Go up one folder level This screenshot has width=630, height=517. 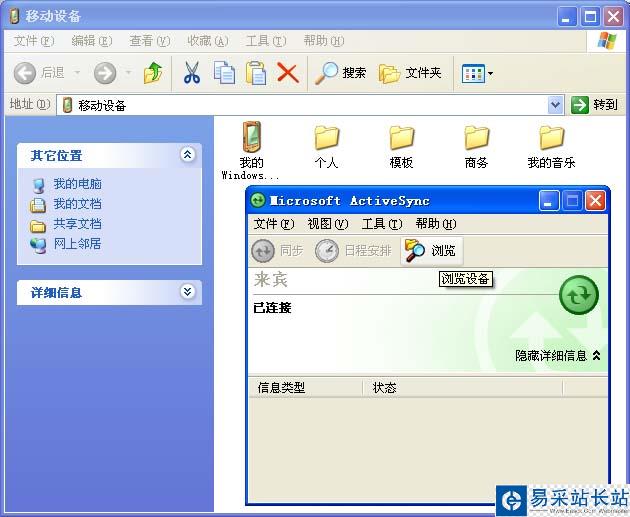click(153, 73)
